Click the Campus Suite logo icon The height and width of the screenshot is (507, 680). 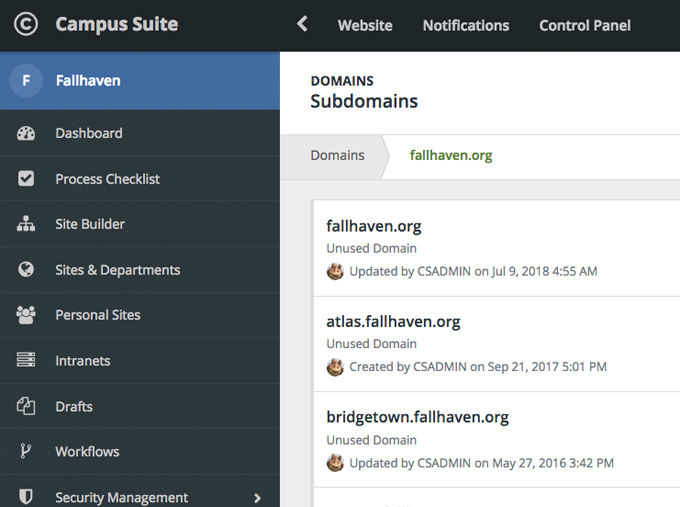[x=26, y=25]
